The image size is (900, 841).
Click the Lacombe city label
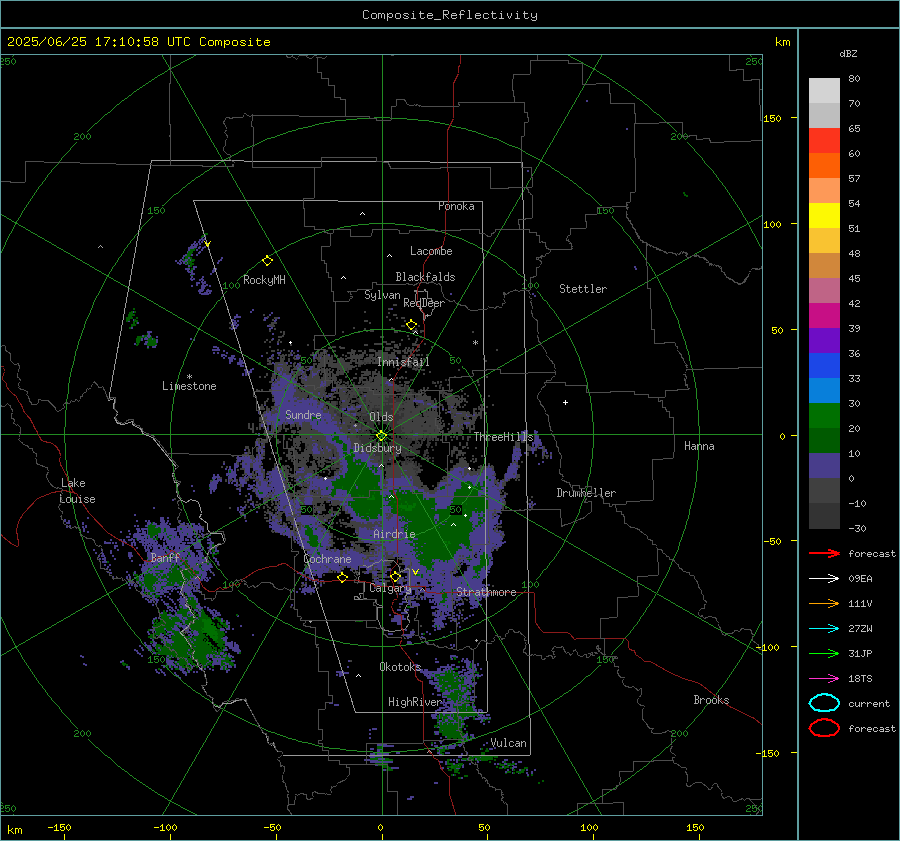click(431, 251)
